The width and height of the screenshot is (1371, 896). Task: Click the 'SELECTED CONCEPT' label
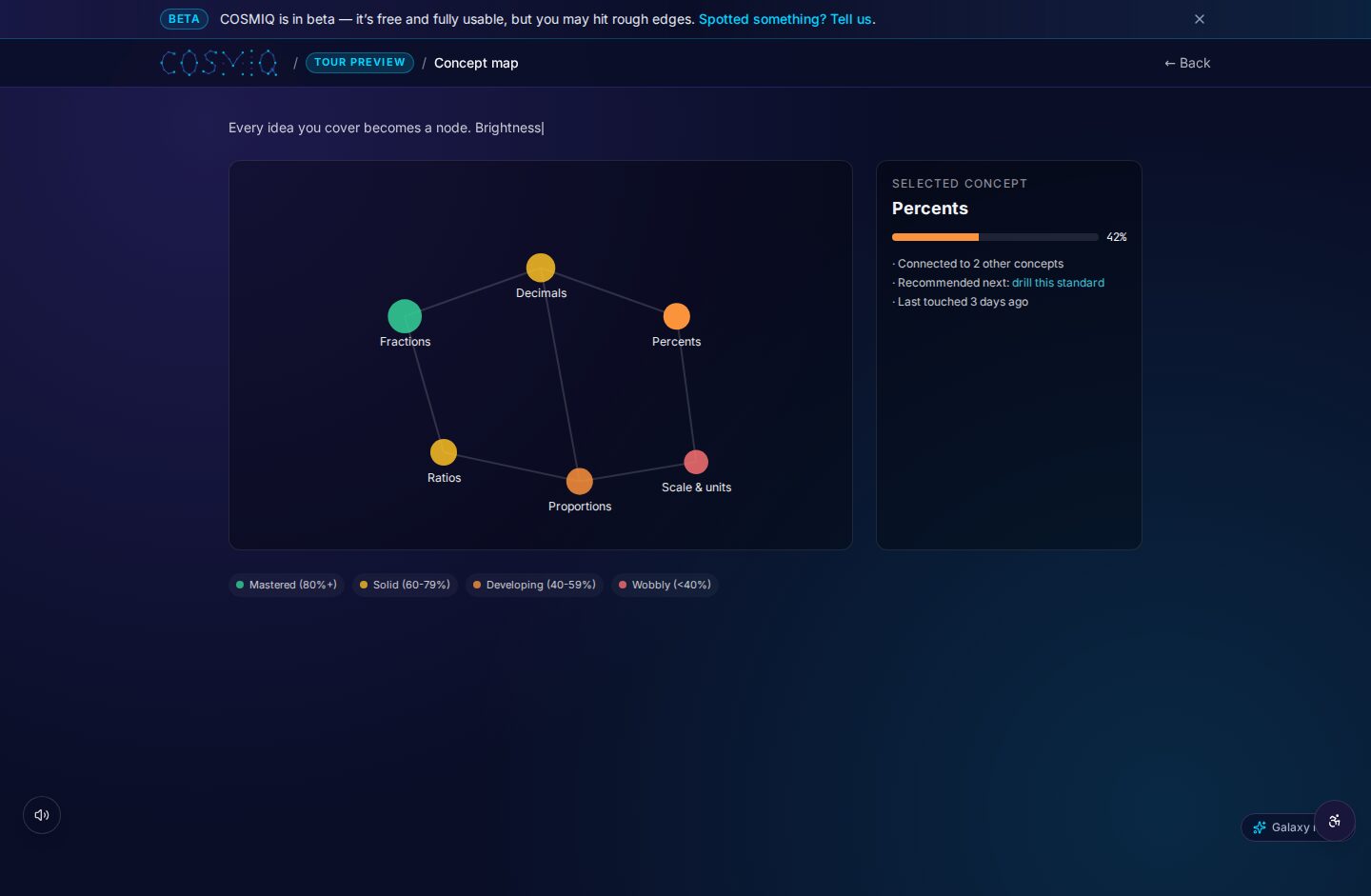point(960,184)
